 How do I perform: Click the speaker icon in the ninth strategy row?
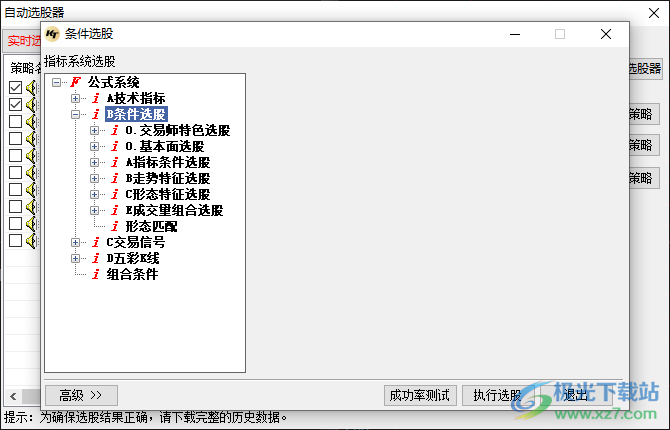click(x=32, y=223)
